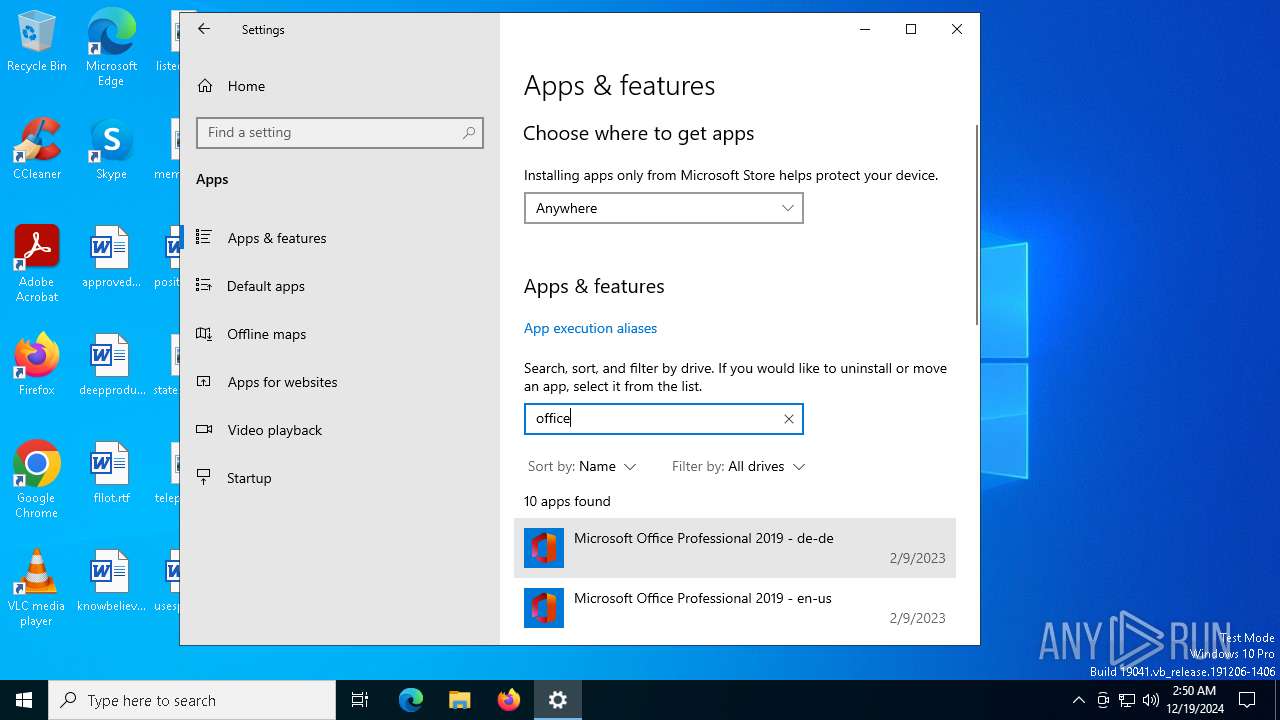Clear the app search box text
The image size is (1280, 720).
788,419
